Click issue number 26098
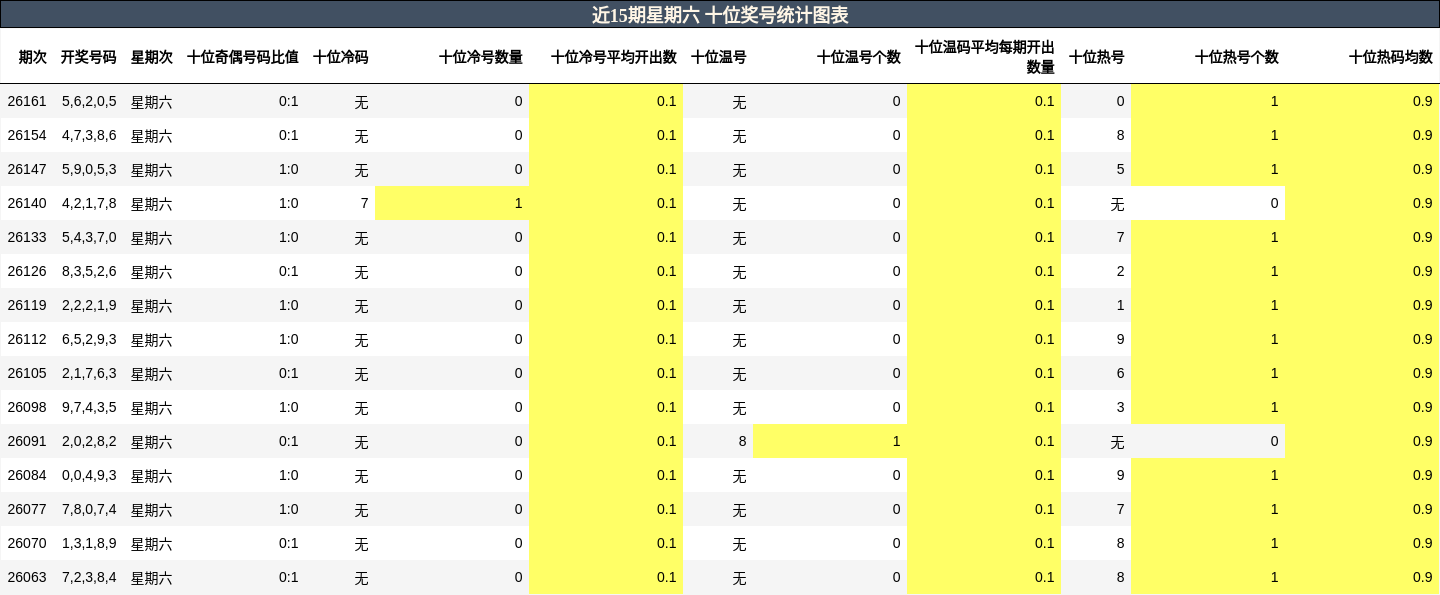The image size is (1440, 595). 27,407
